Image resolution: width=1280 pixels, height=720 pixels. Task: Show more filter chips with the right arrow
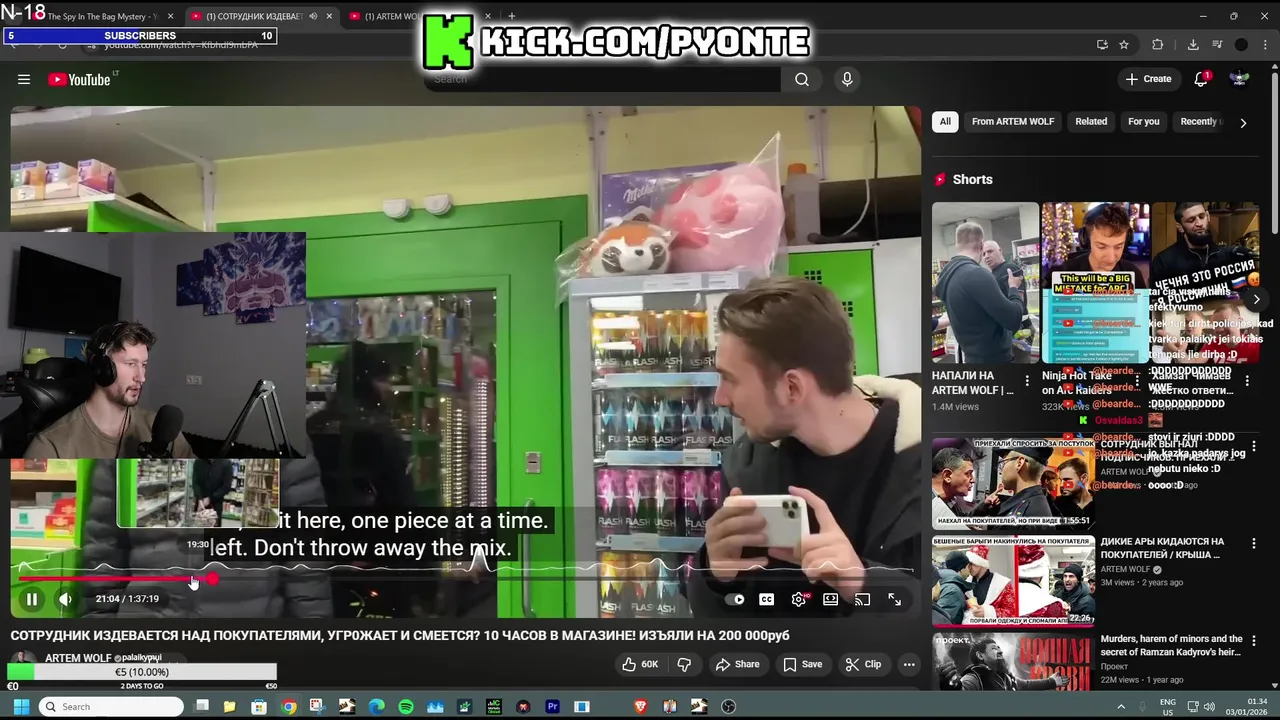tap(1243, 122)
